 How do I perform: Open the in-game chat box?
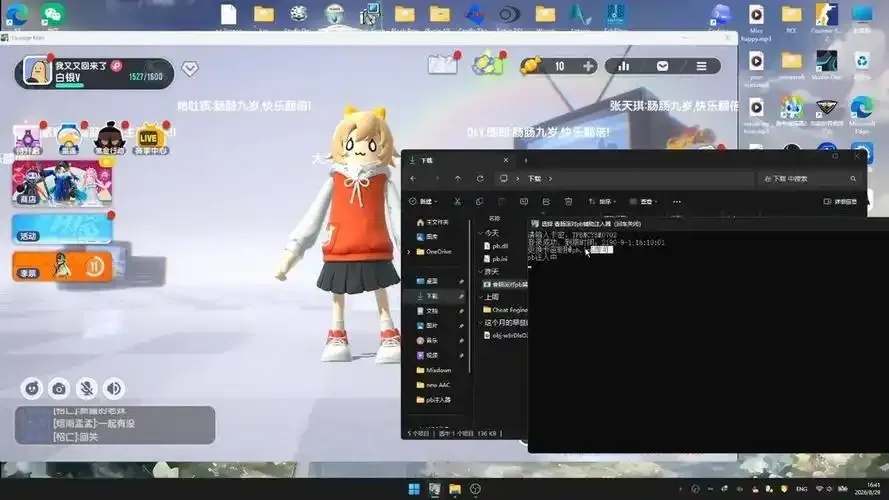tap(115, 425)
